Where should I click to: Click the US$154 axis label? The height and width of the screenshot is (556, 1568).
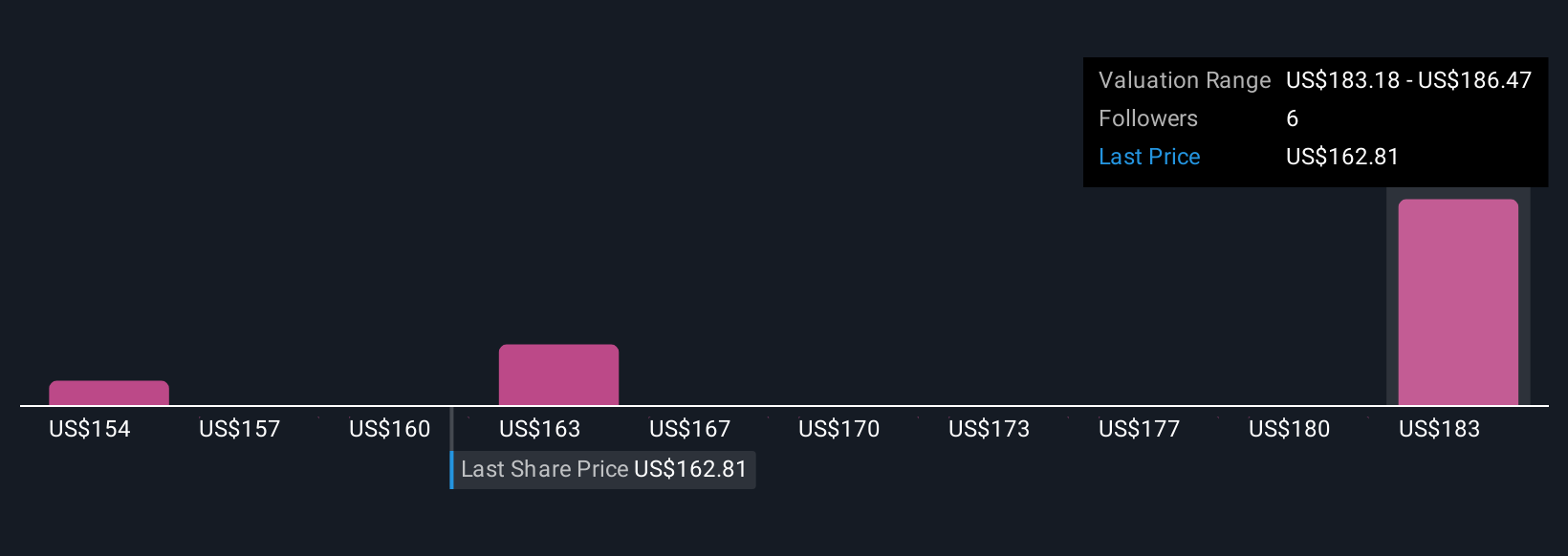point(90,429)
